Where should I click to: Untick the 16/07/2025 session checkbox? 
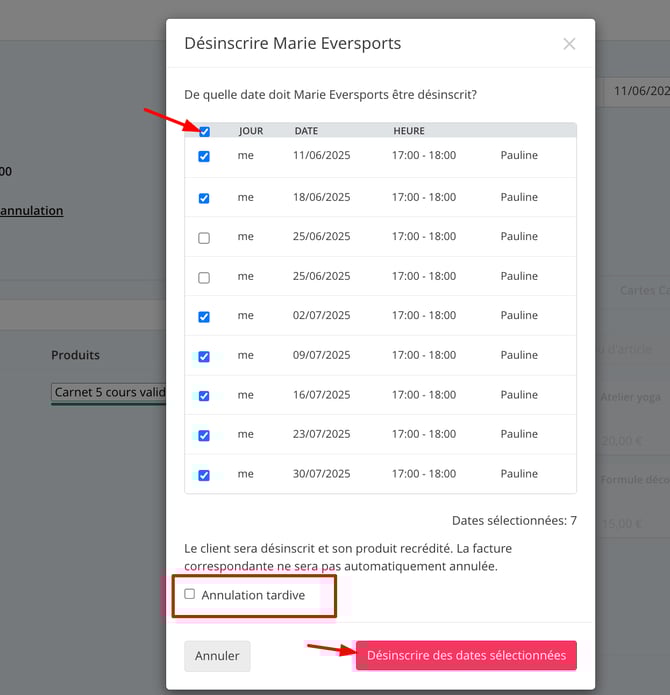tap(204, 396)
